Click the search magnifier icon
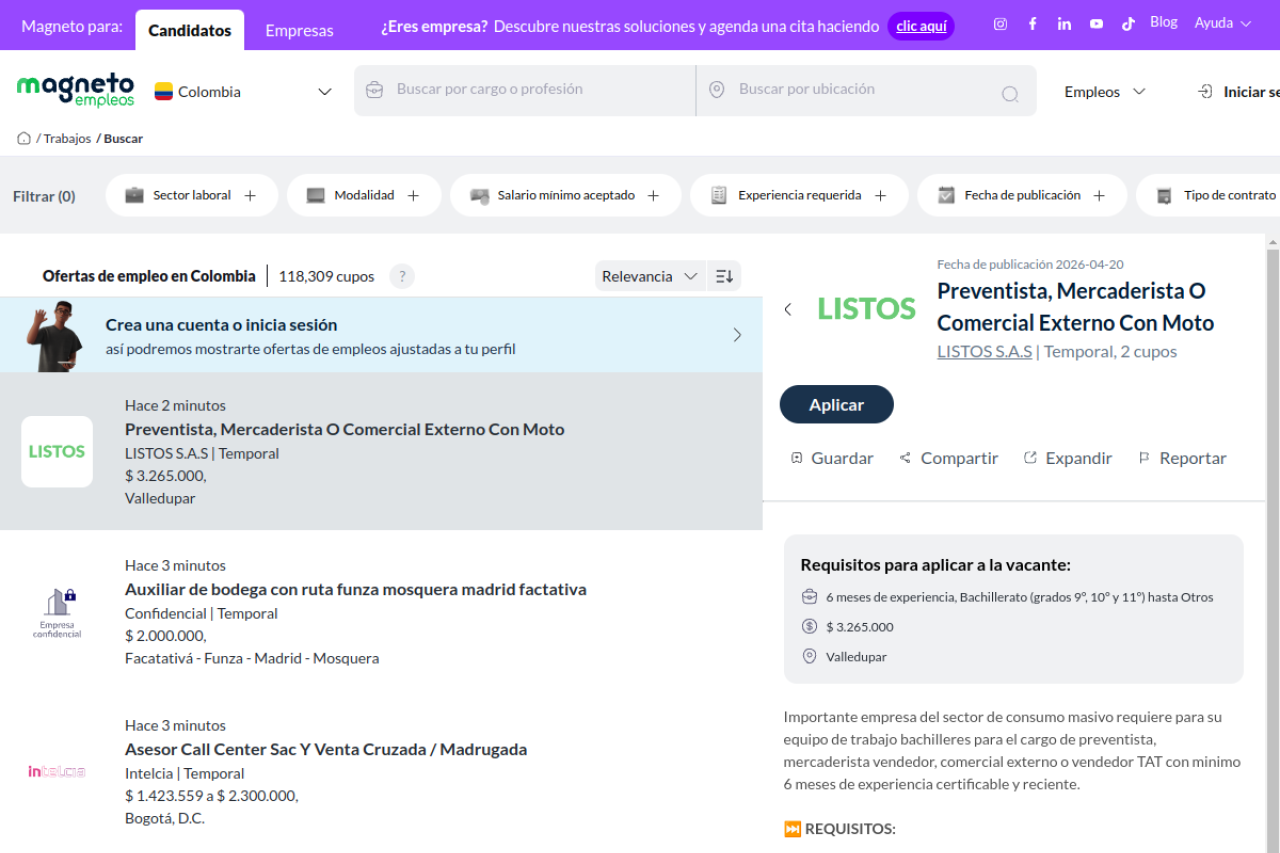 pyautogui.click(x=1010, y=94)
